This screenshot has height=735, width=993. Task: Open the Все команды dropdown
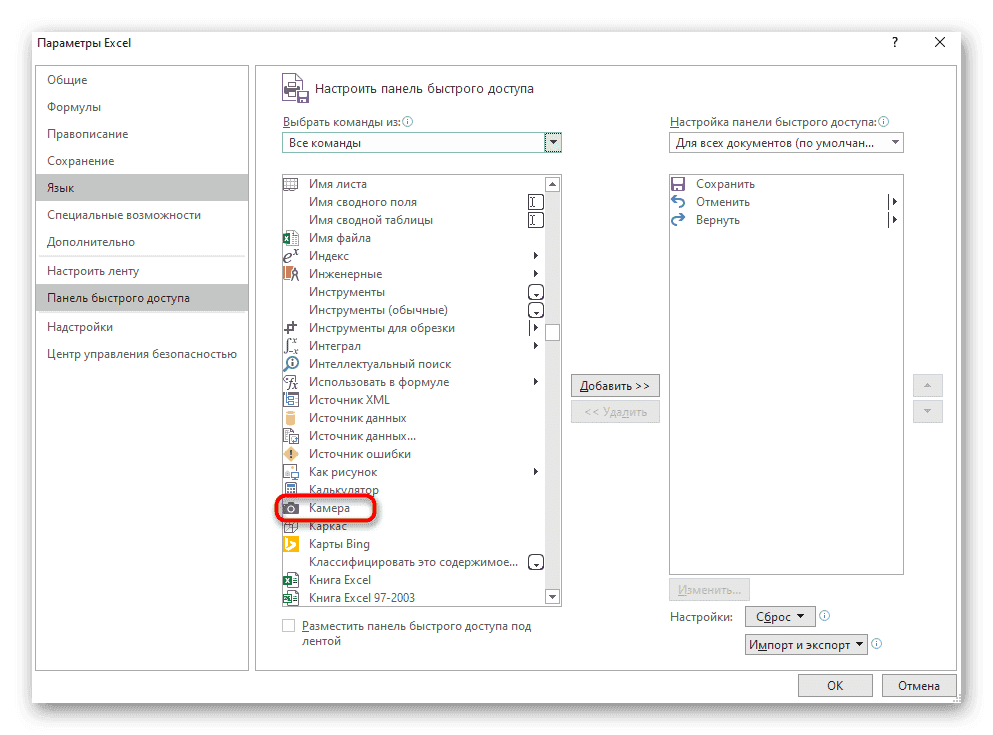click(x=552, y=143)
